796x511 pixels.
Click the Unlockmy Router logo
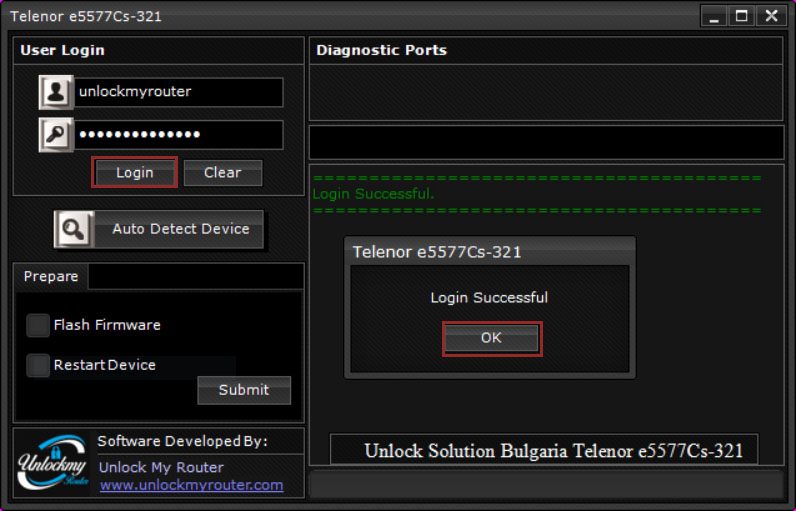[x=52, y=463]
